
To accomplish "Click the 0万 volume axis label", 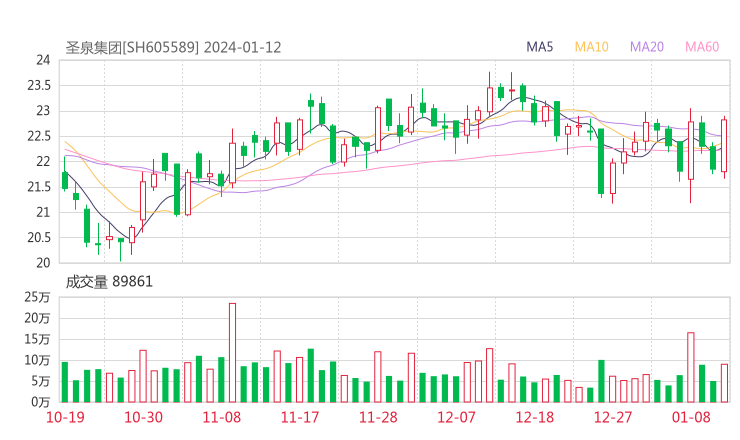I will click(x=41, y=402).
